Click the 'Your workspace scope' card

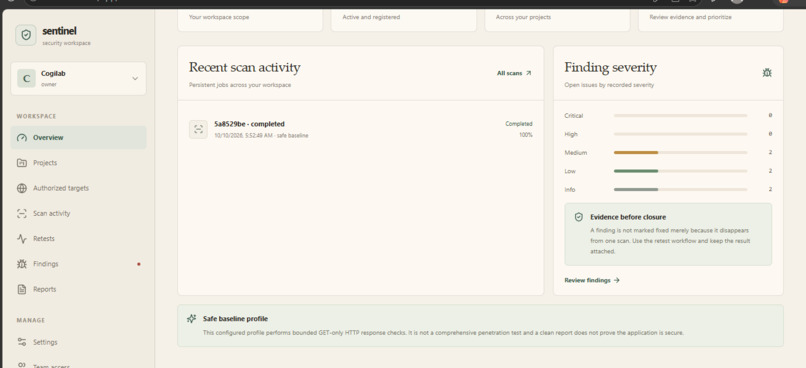click(250, 20)
